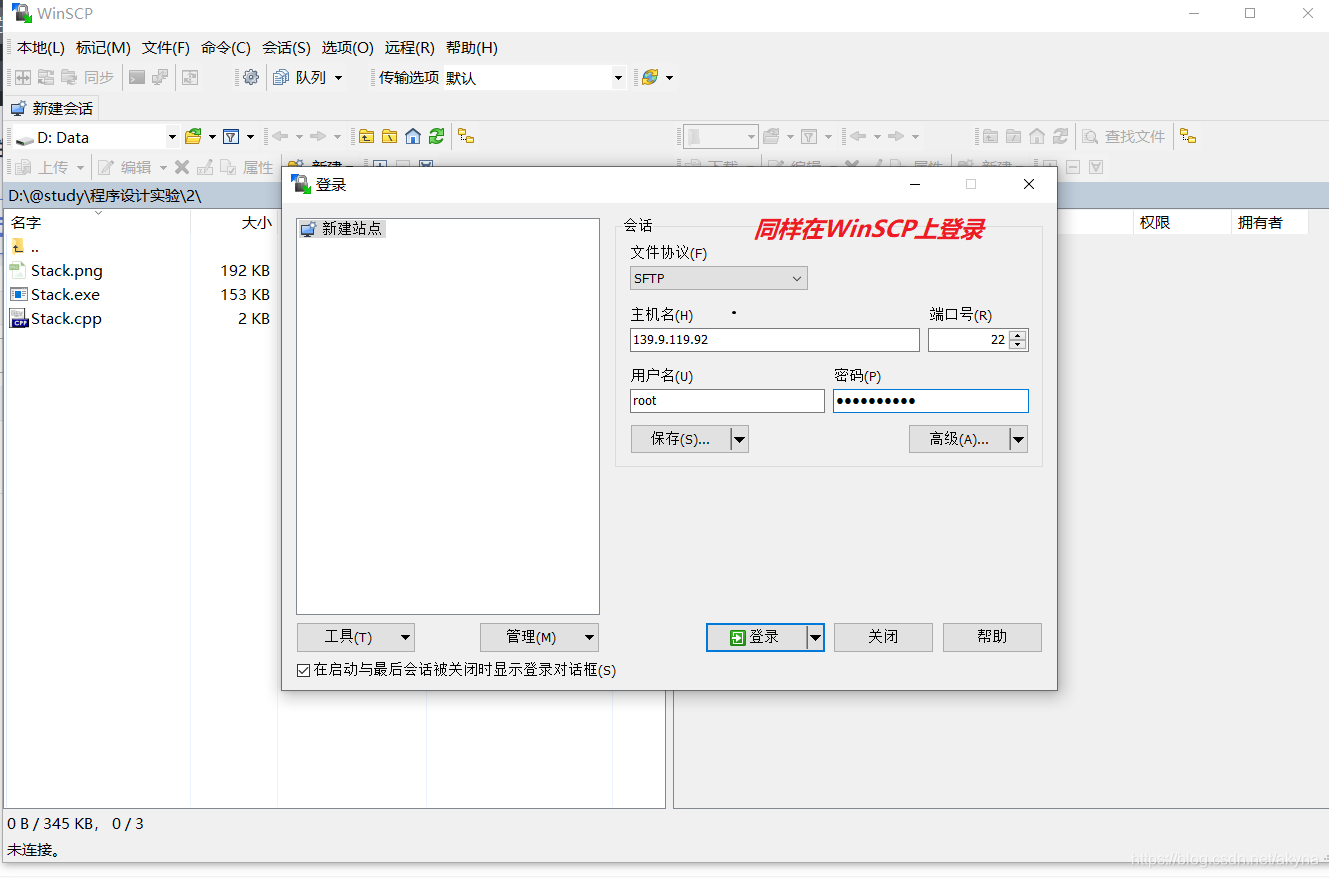Open the 文件(F) menu
The width and height of the screenshot is (1329, 878).
click(166, 47)
